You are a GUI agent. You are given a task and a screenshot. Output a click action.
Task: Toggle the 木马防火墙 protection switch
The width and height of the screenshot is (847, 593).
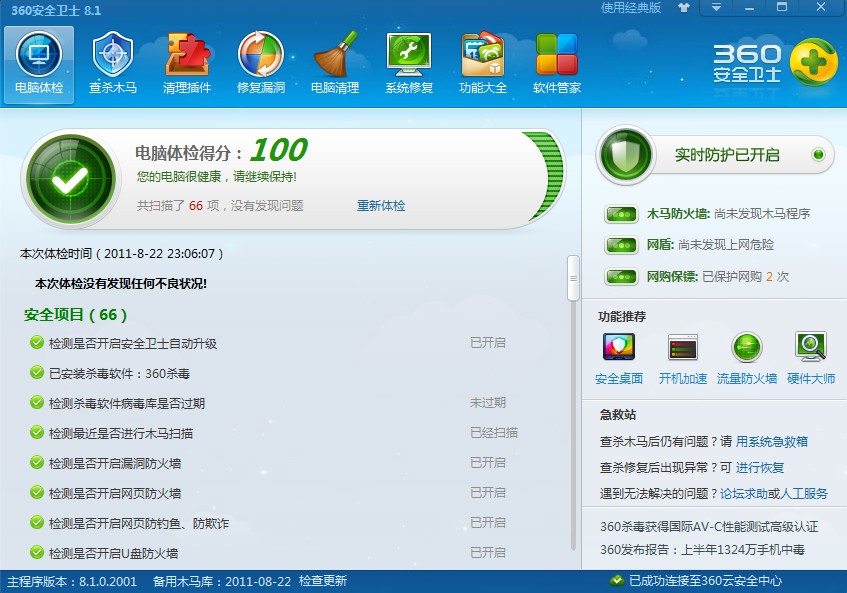tap(621, 214)
